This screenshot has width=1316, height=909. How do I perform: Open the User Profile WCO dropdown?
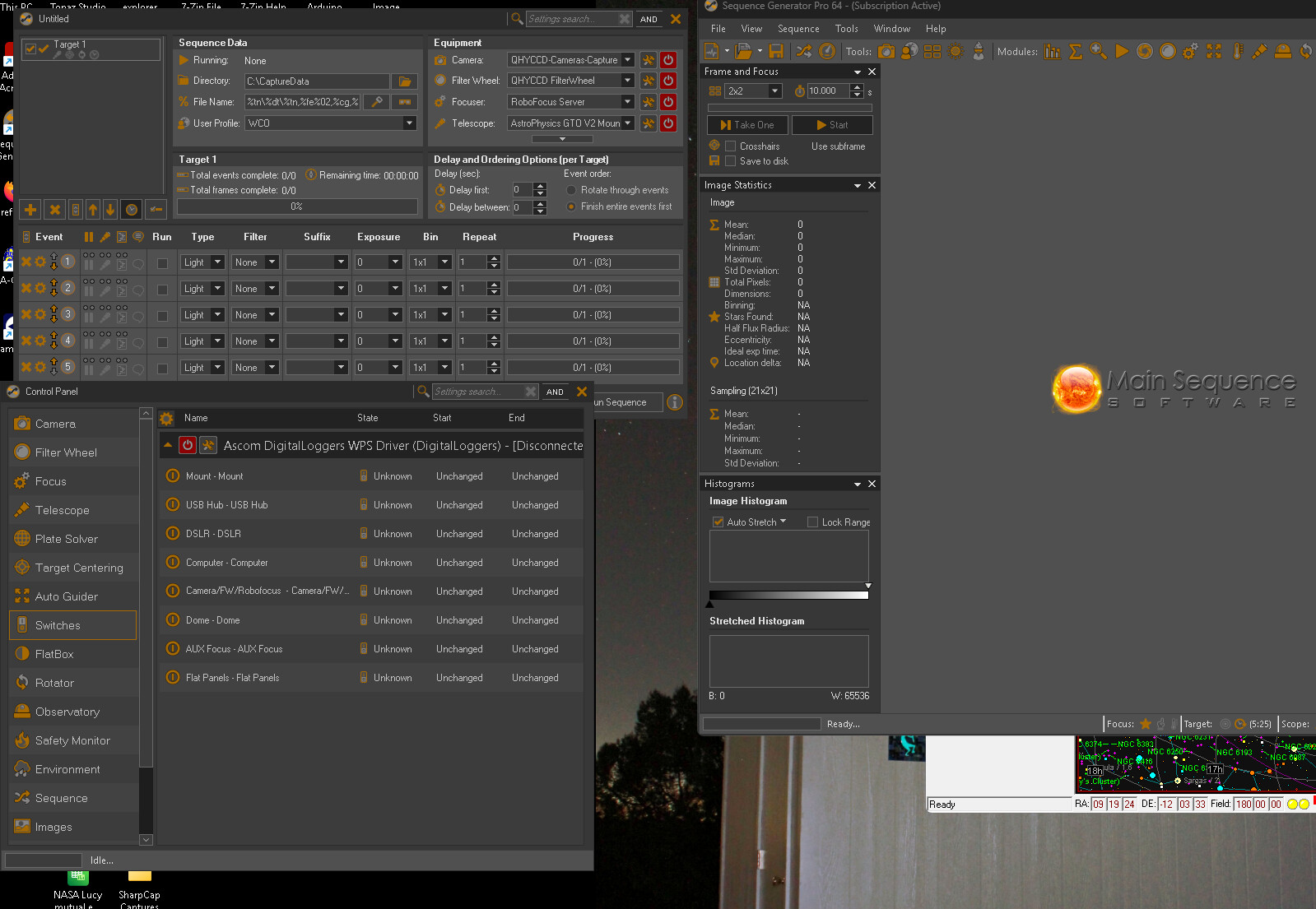point(409,123)
